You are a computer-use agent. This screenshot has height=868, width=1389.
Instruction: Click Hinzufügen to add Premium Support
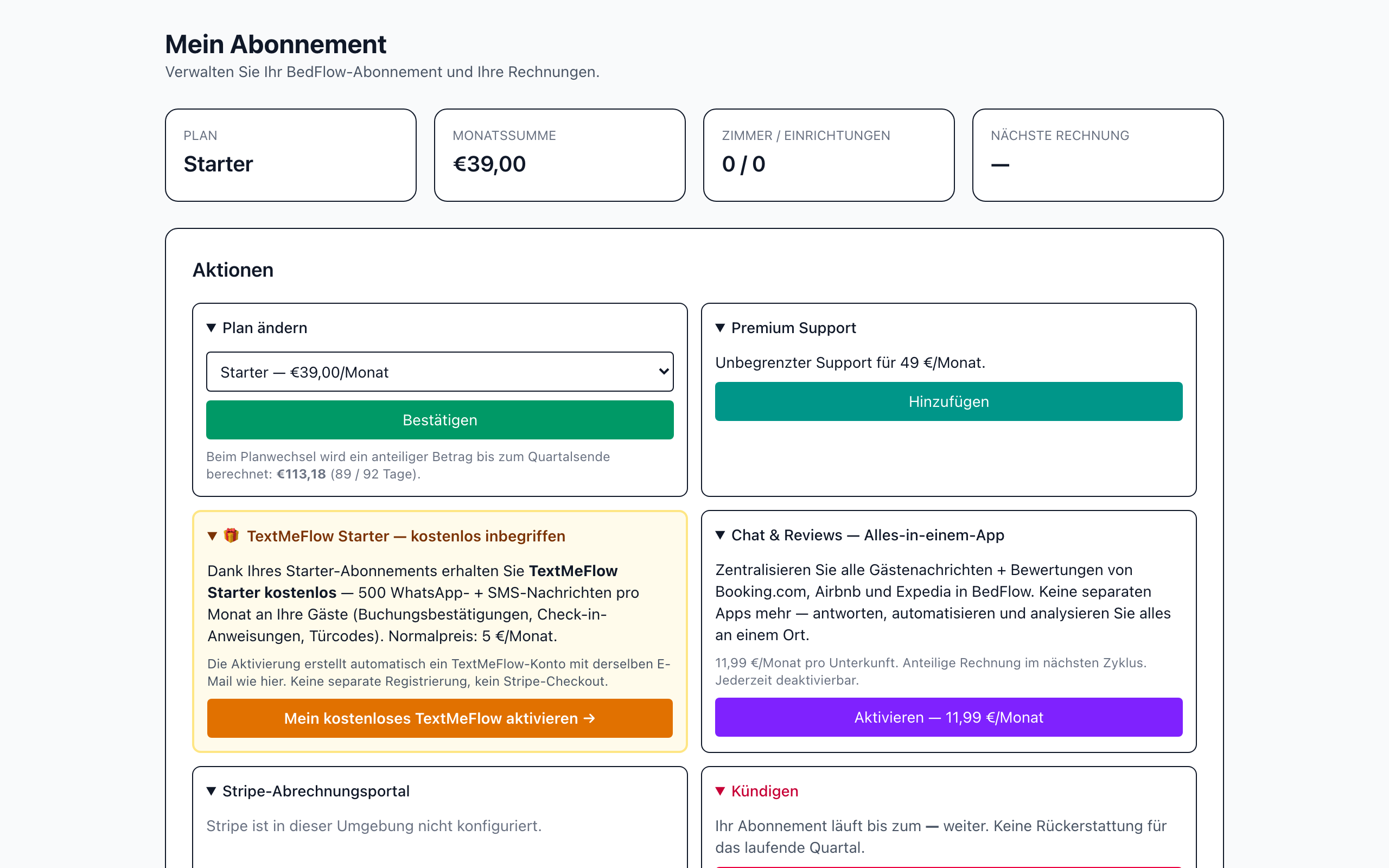point(948,401)
